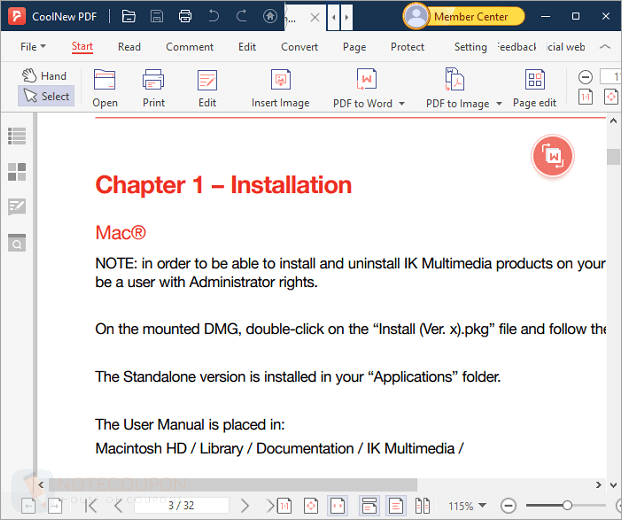Zoom out with status bar minus button

[x=508, y=506]
